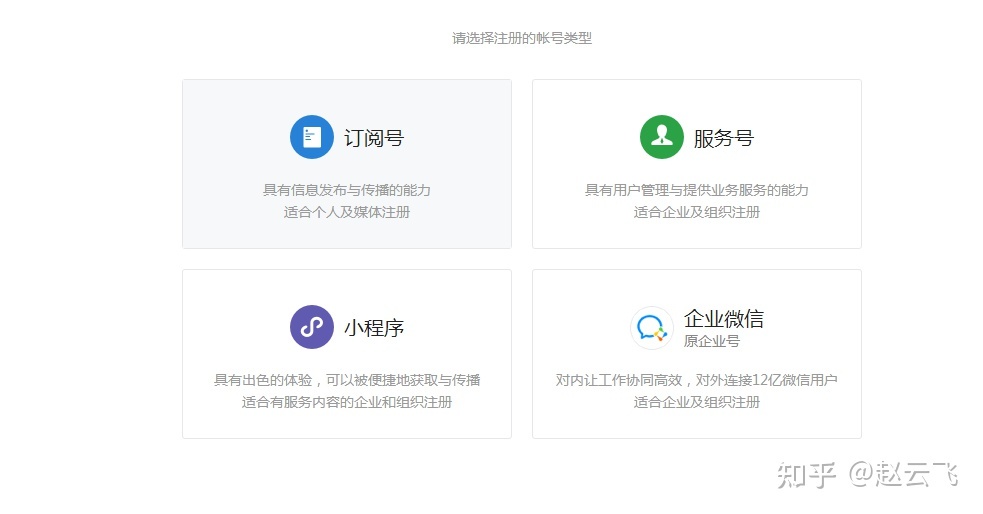Select the 小程序 account type title
Image resolution: width=983 pixels, height=514 pixels.
[x=374, y=328]
